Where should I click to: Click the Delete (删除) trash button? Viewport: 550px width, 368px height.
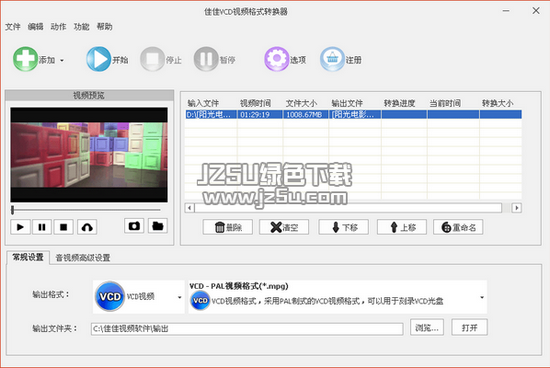228,227
